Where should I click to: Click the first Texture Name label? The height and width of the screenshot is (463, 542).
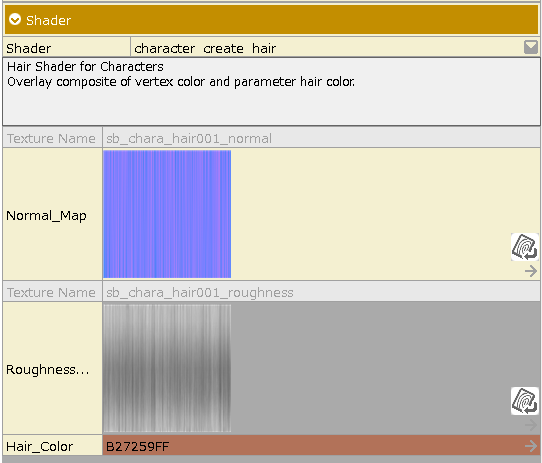tap(51, 138)
